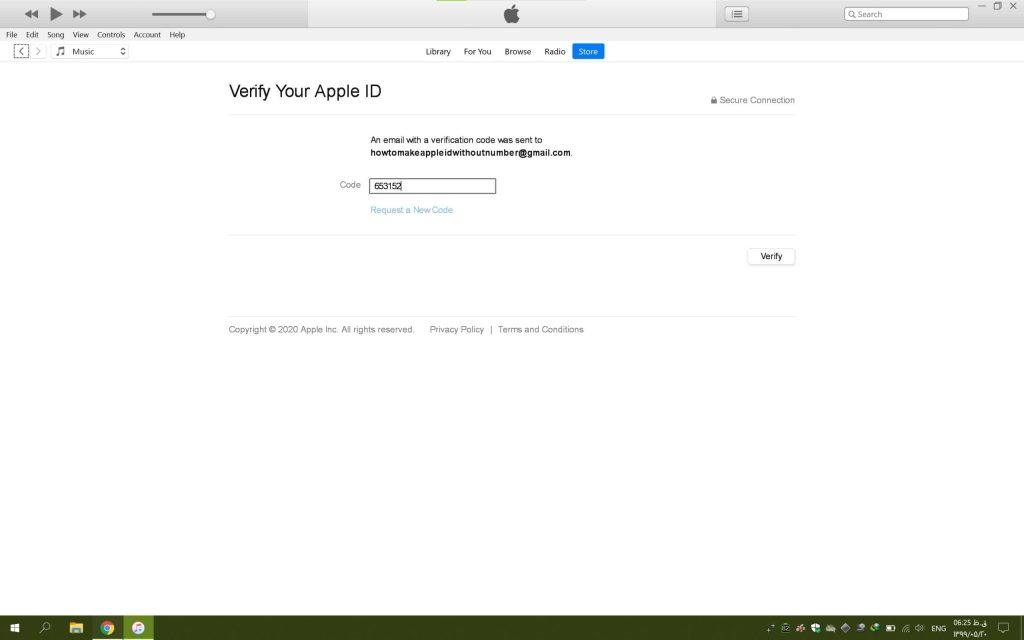Click the Verify button
1024x640 pixels.
click(x=771, y=256)
